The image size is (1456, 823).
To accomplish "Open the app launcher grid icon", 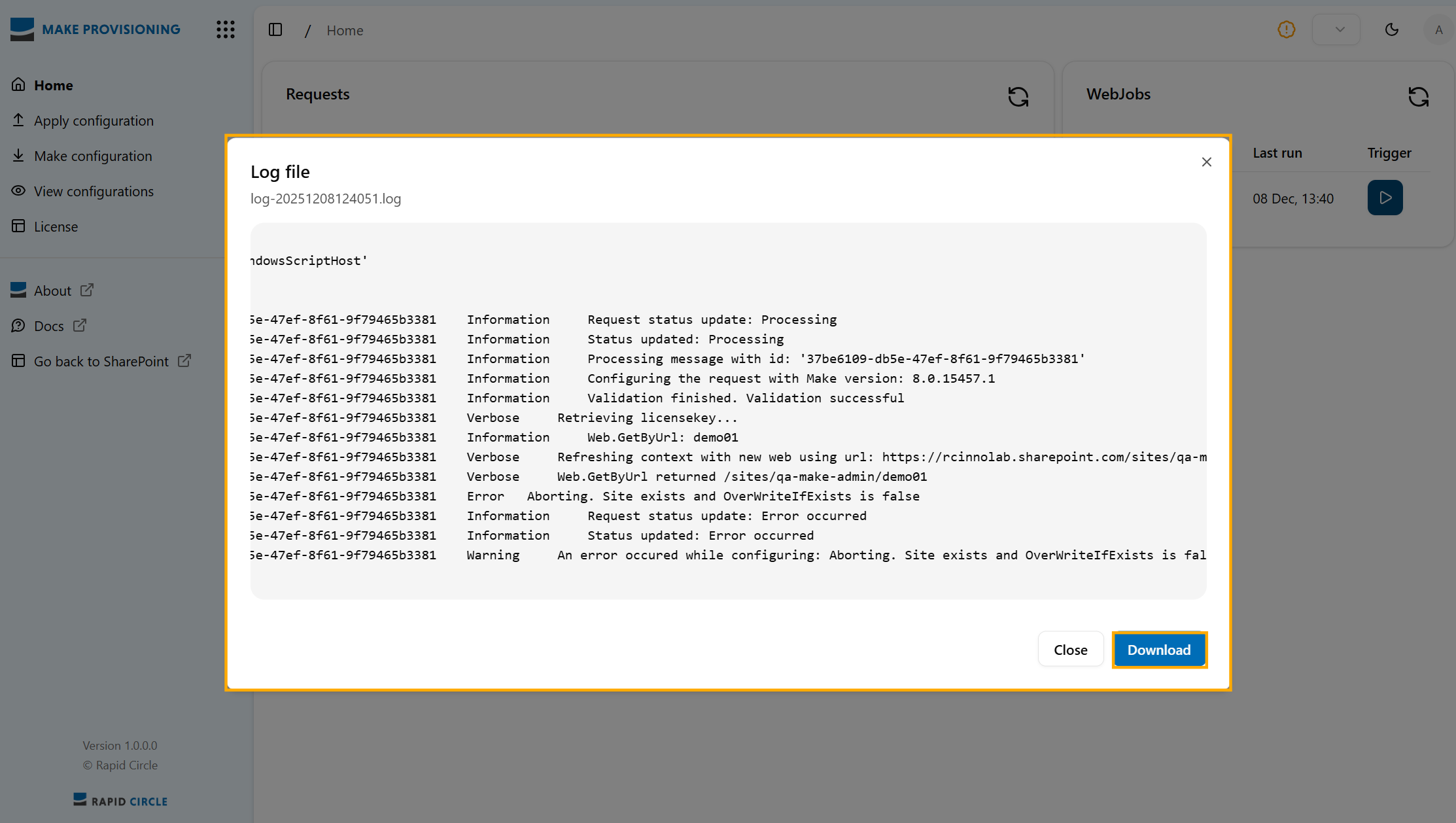I will 225,29.
